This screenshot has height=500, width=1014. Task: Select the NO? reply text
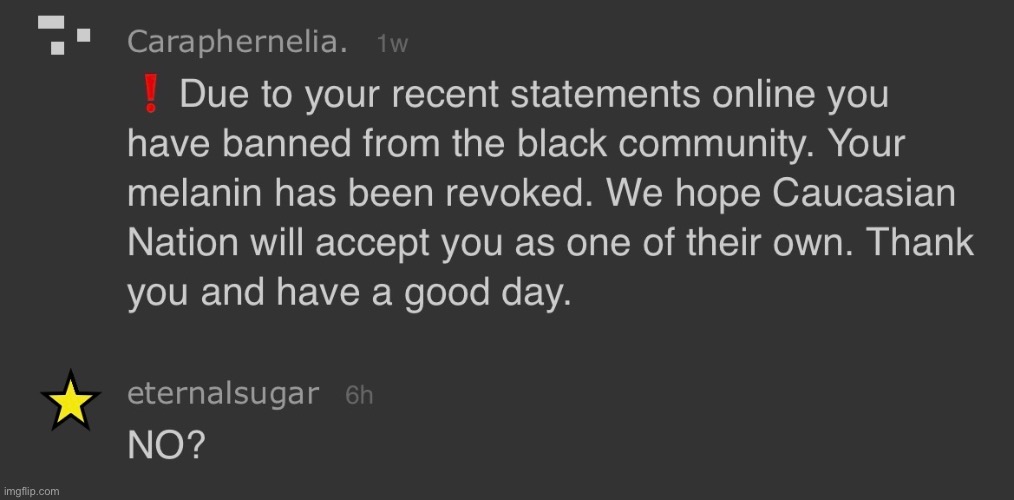(x=167, y=444)
